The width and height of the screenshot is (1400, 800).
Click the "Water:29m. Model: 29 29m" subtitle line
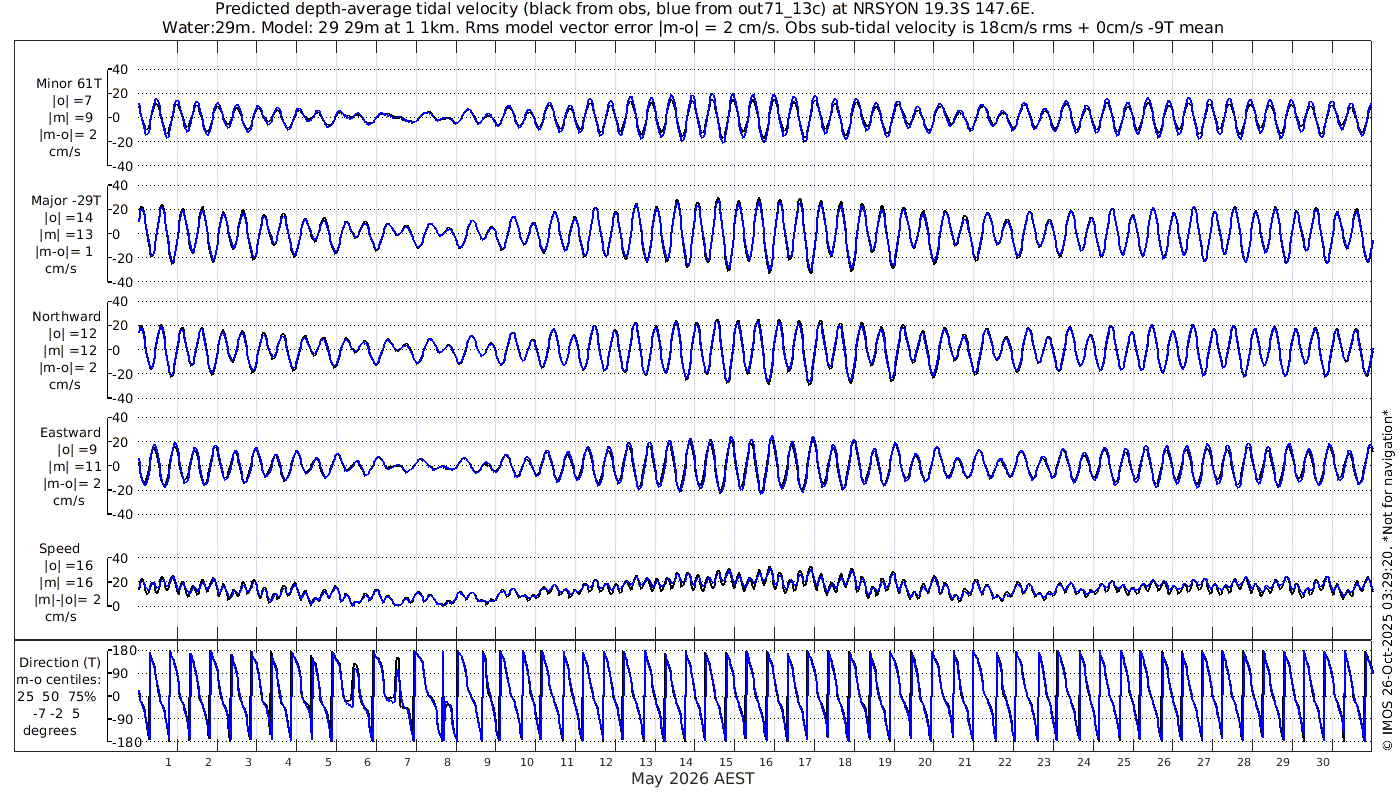coord(692,27)
